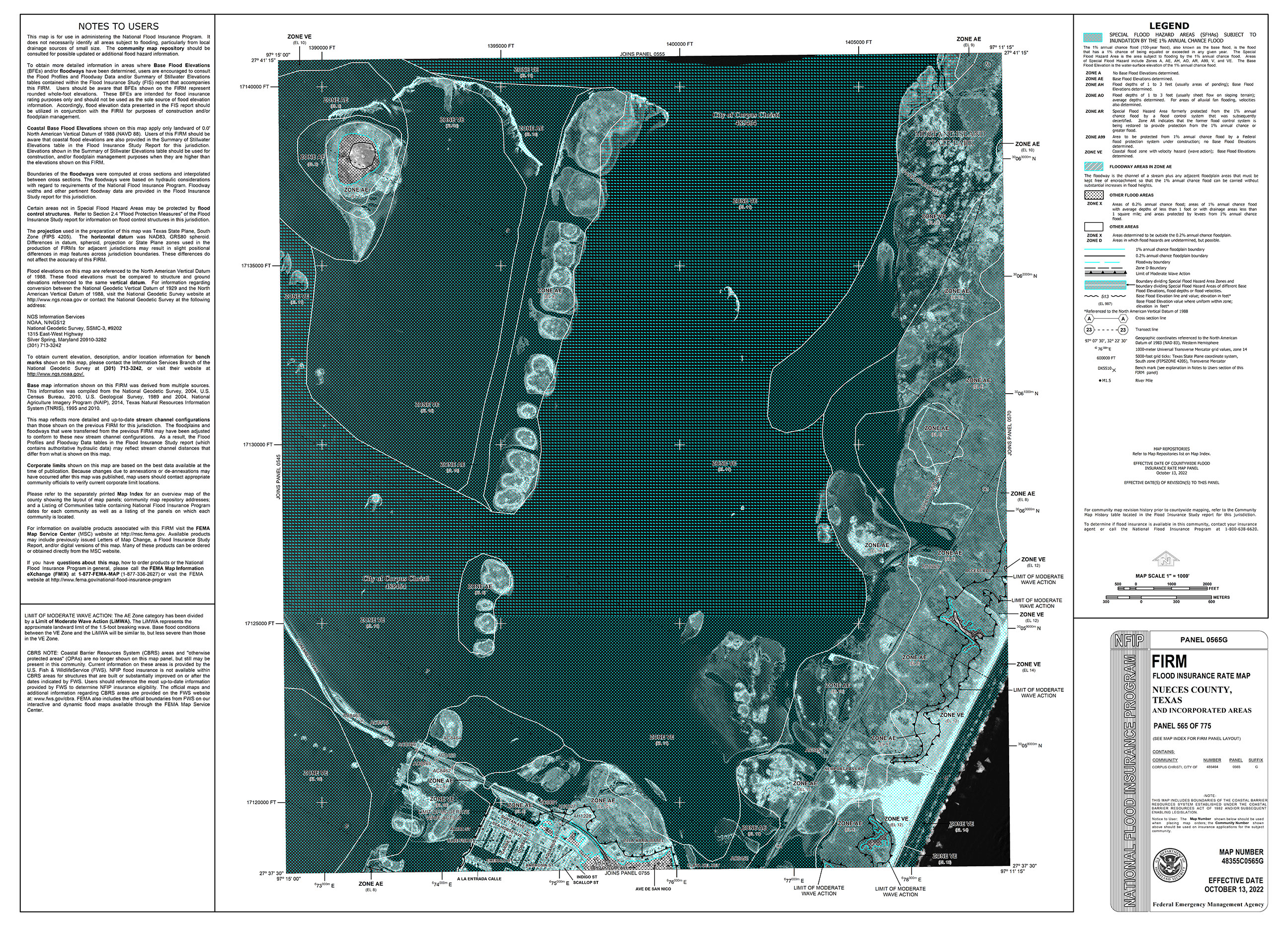
Task: Click the feet map scale bar
Action: pos(1164,589)
